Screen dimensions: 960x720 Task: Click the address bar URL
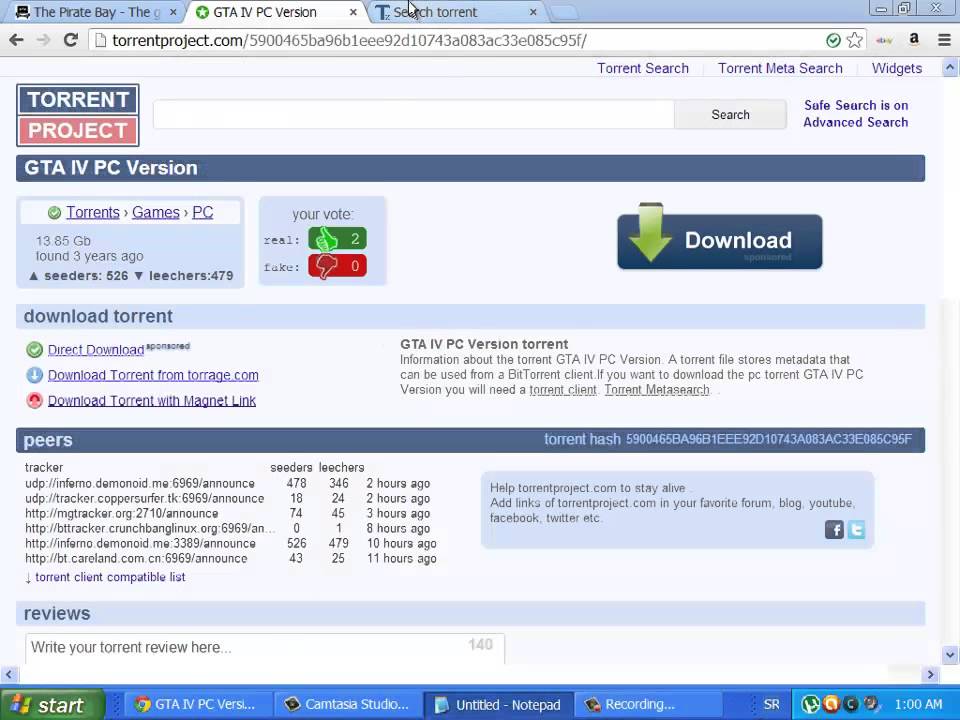pos(350,40)
